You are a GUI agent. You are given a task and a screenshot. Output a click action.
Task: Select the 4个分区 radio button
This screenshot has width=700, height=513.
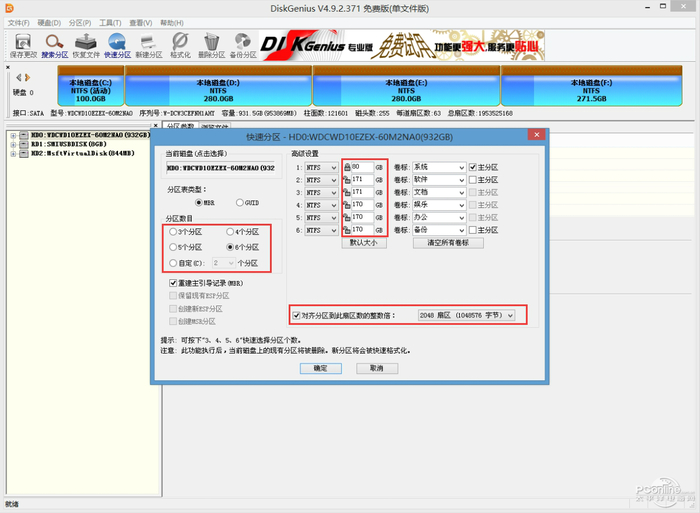[230, 231]
